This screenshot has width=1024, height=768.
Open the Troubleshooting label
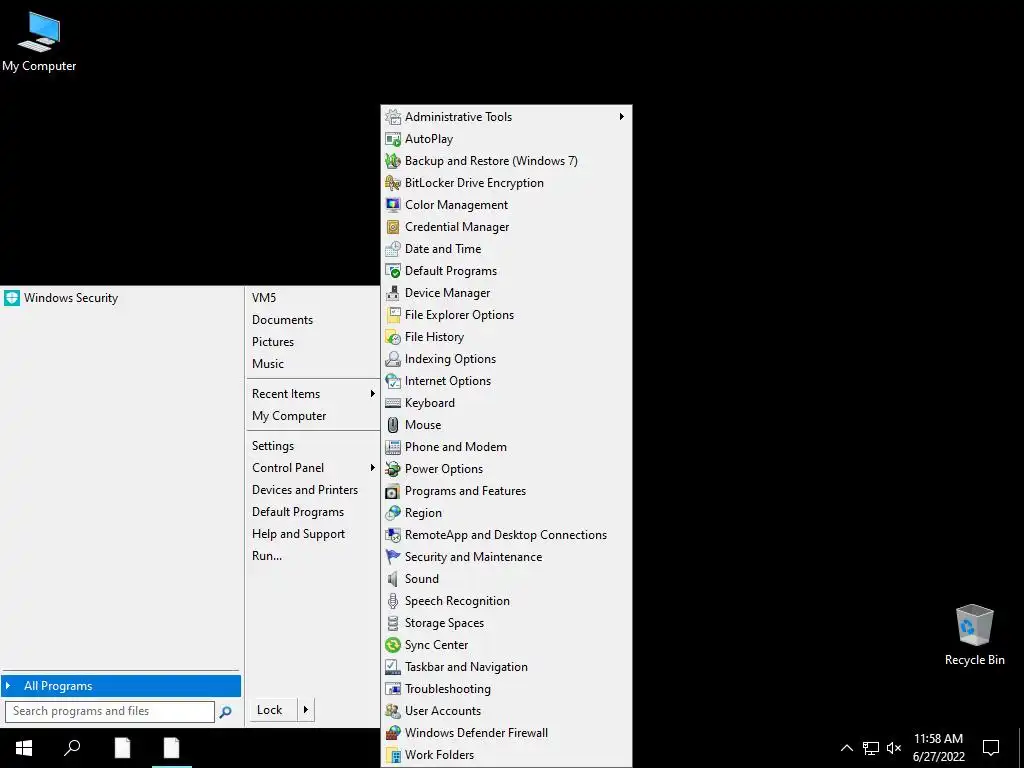pyautogui.click(x=447, y=689)
